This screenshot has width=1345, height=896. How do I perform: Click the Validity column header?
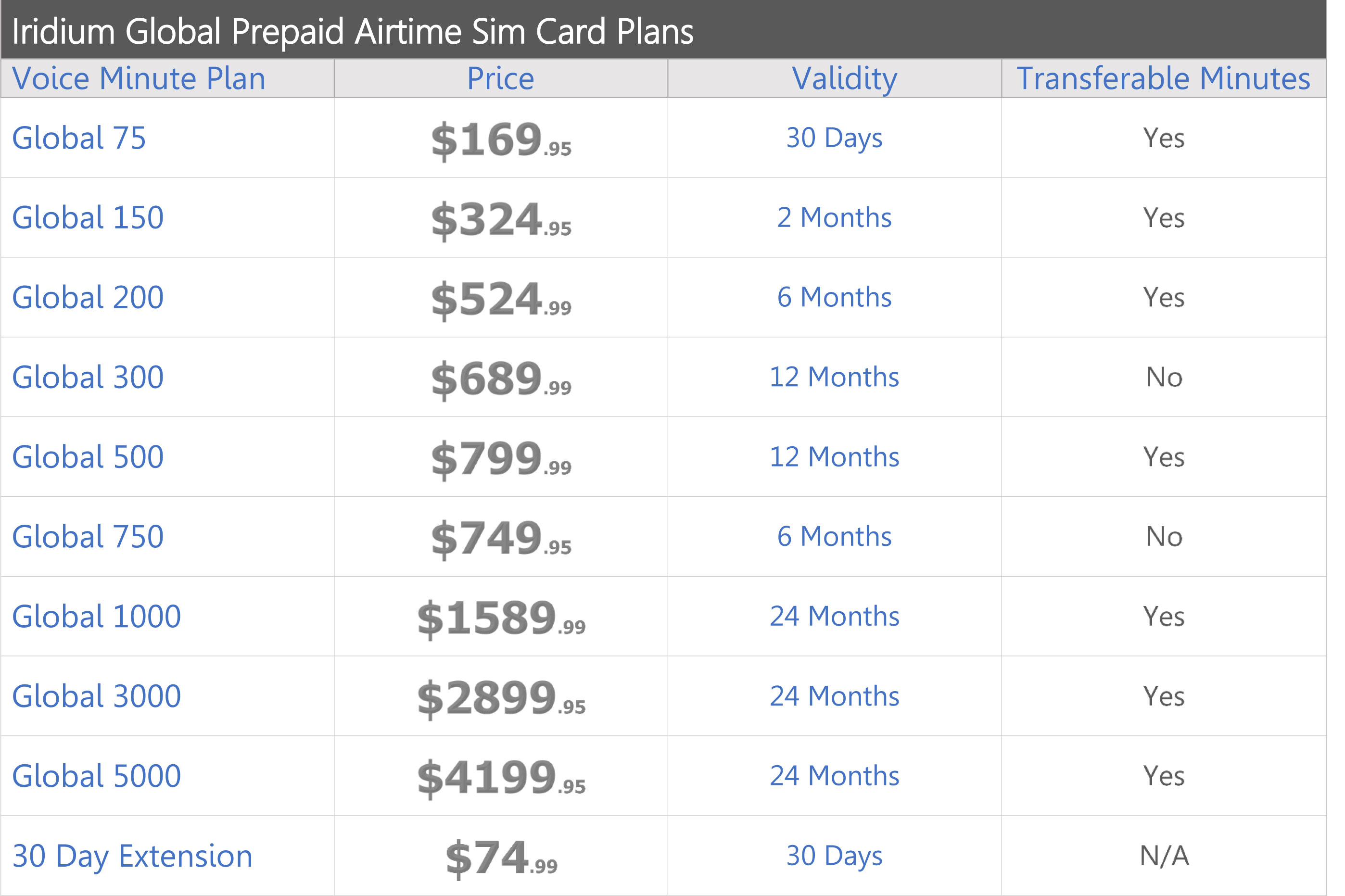[x=845, y=78]
